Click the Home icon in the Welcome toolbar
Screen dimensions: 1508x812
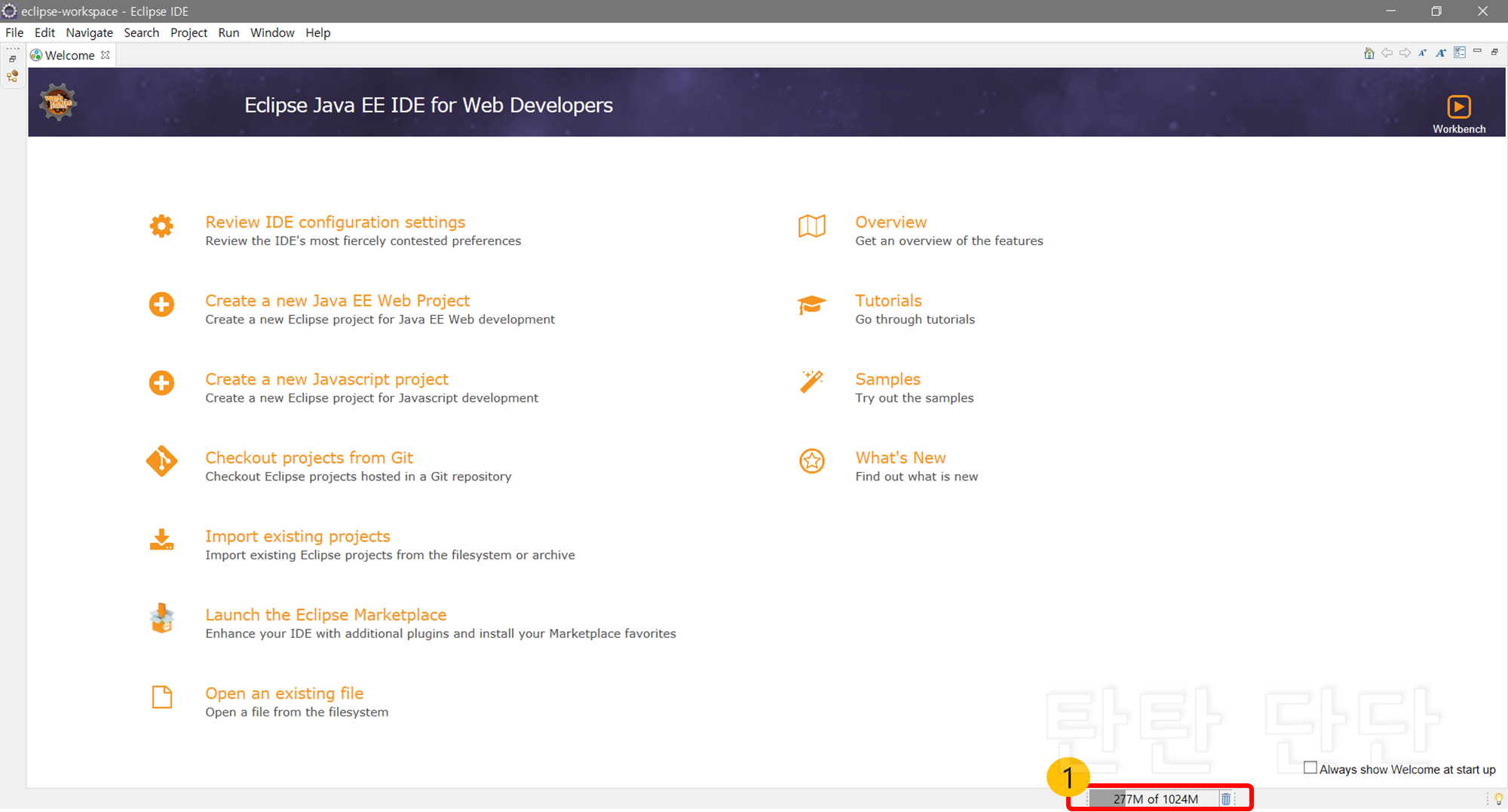coord(1369,53)
